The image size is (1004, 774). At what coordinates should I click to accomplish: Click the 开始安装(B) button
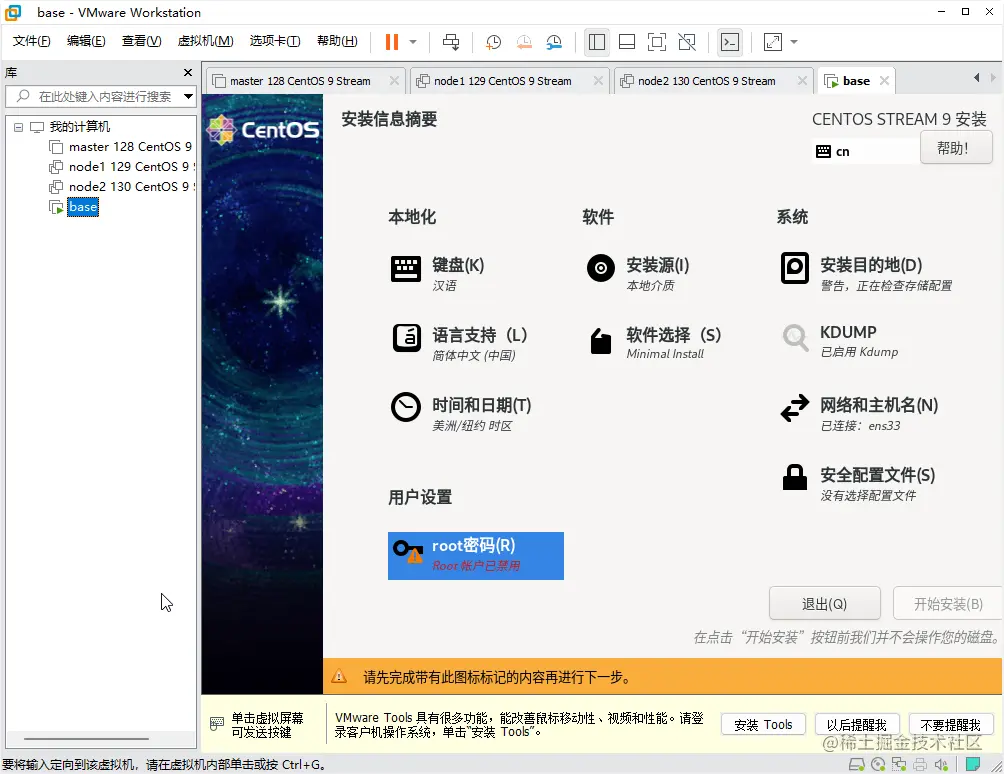pos(948,604)
